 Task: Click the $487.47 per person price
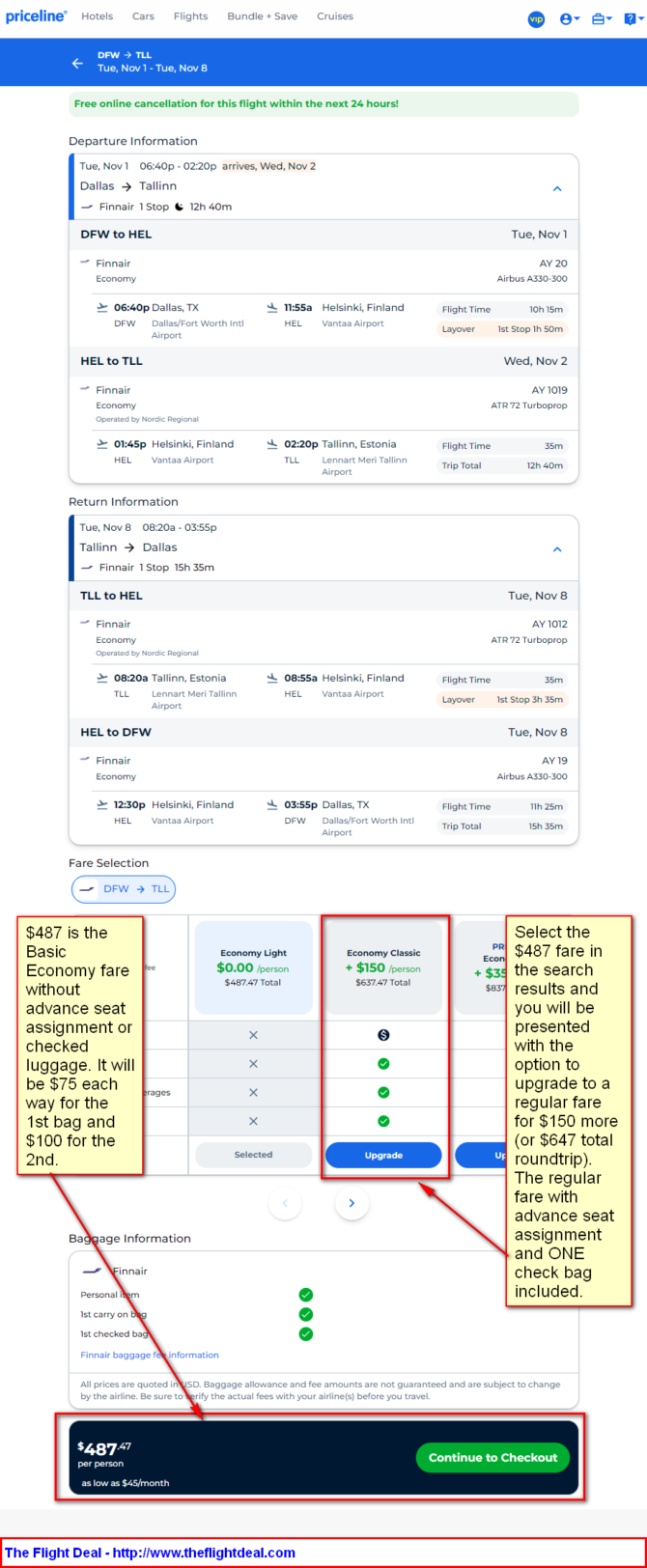pyautogui.click(x=104, y=1448)
